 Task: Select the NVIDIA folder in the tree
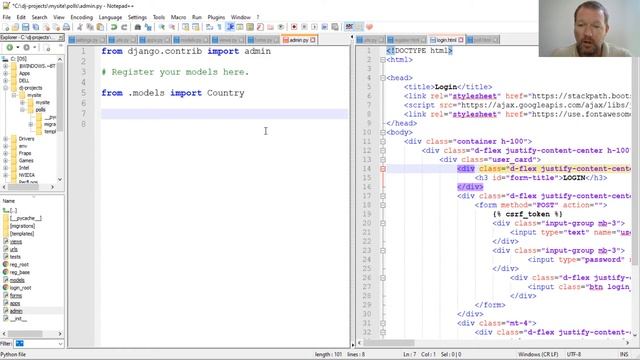[27, 175]
